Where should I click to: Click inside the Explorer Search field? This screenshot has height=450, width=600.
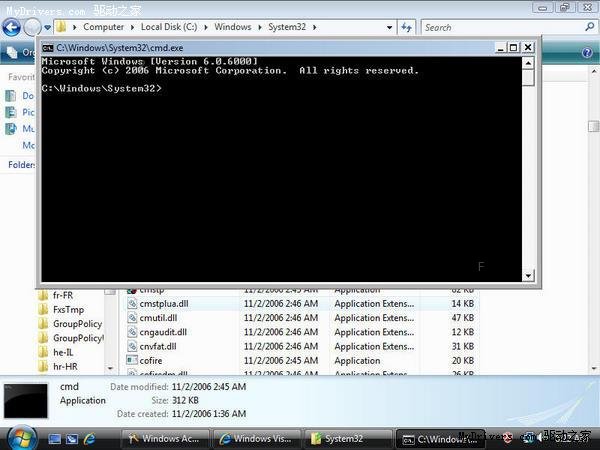[502, 28]
